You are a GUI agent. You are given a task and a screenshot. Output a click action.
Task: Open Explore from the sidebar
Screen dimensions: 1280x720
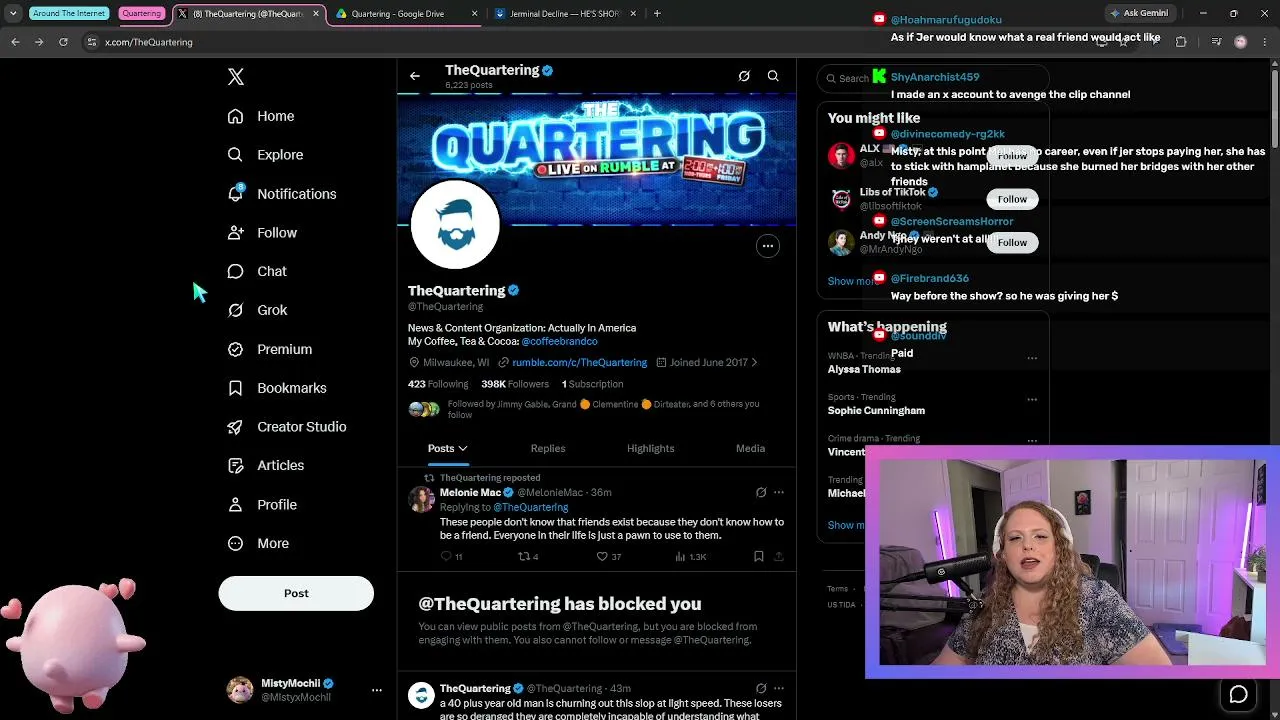click(265, 155)
